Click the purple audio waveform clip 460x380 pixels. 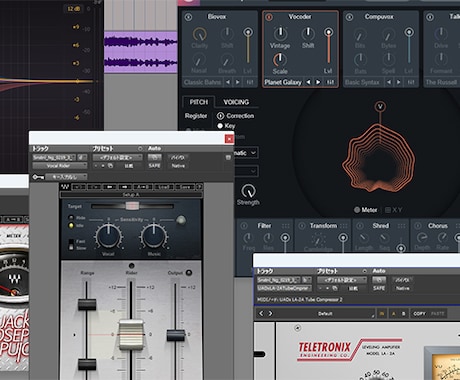pyautogui.click(x=141, y=52)
